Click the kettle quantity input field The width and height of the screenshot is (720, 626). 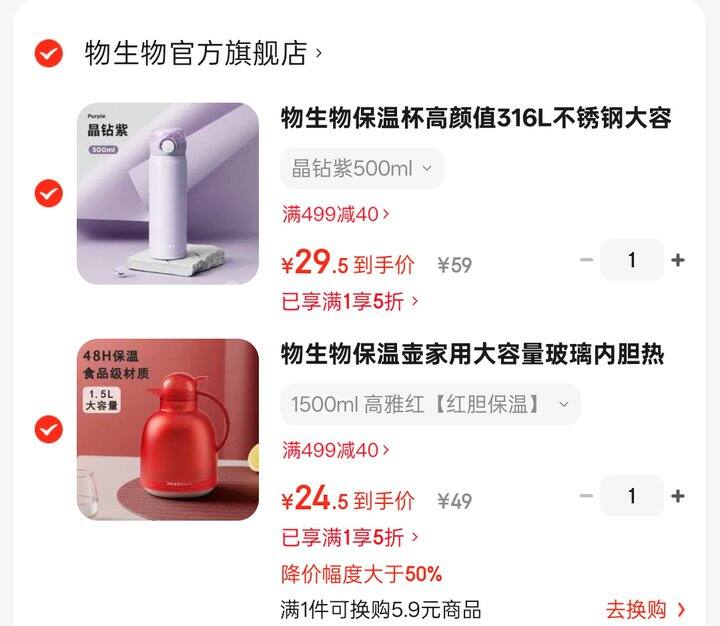tap(632, 496)
